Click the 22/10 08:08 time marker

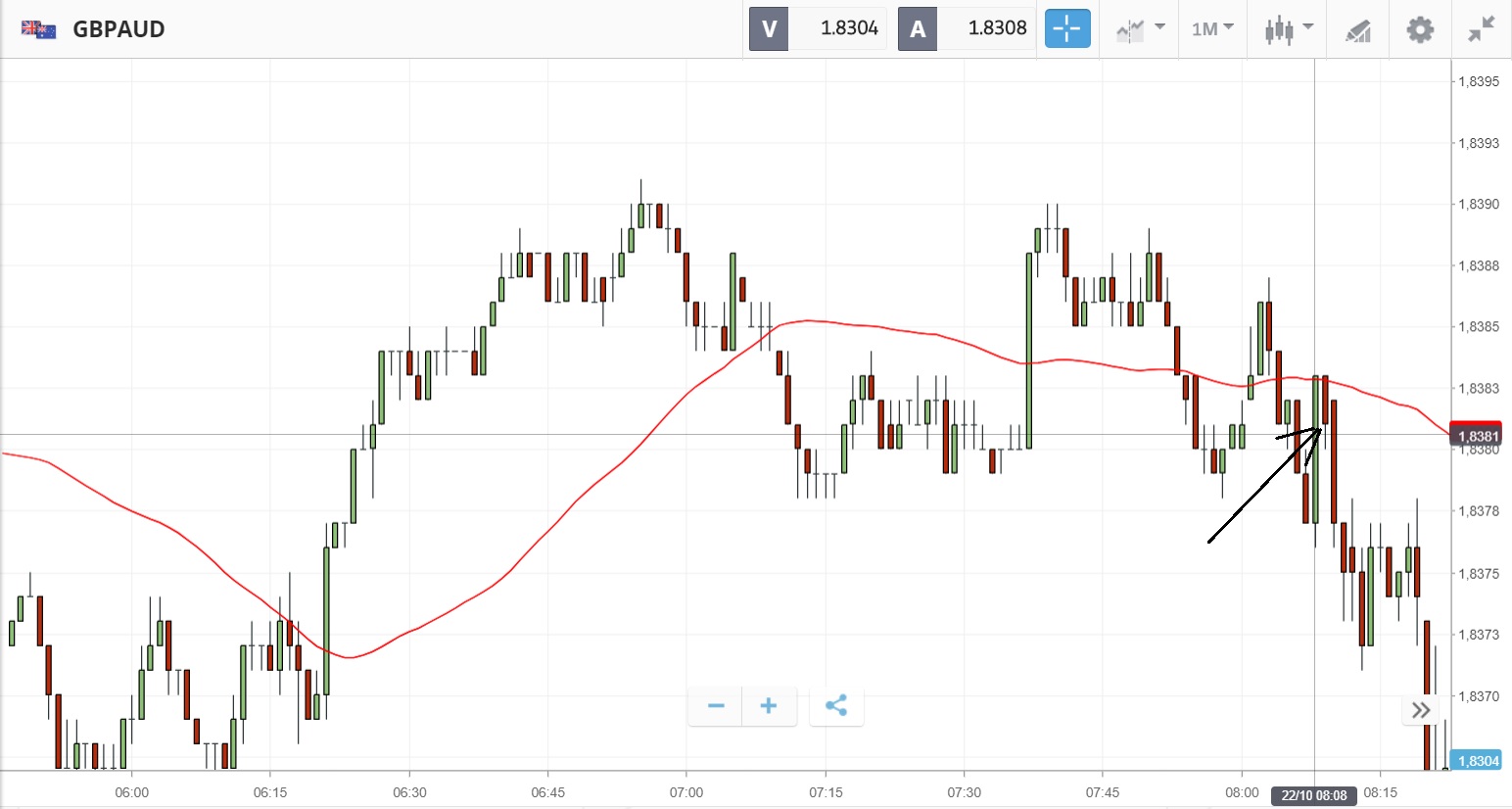point(1314,795)
